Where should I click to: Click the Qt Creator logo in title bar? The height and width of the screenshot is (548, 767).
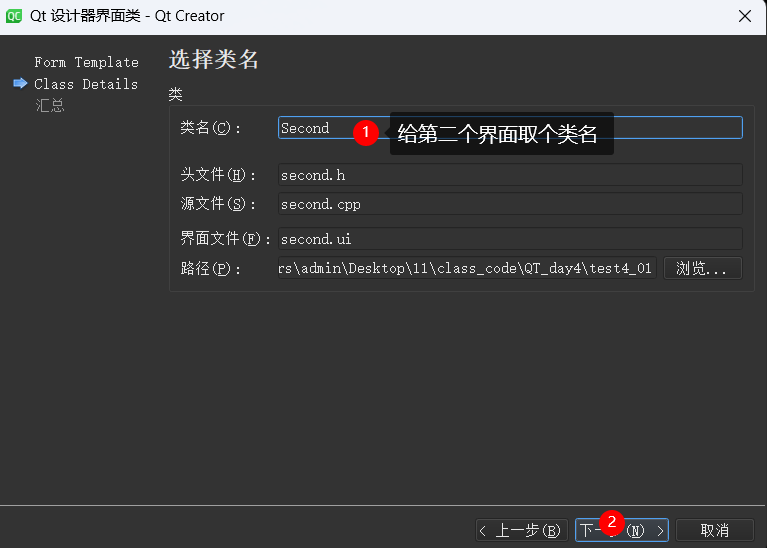tap(15, 16)
